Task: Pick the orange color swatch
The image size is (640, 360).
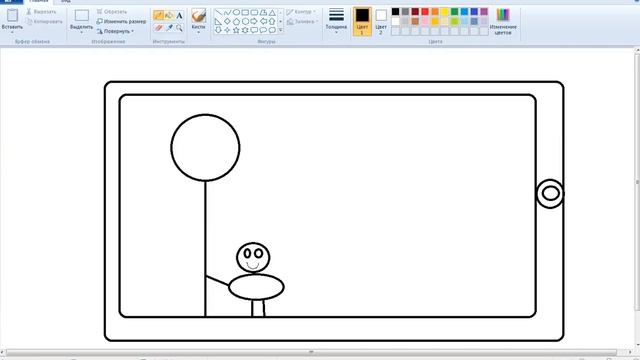Action: pos(435,11)
